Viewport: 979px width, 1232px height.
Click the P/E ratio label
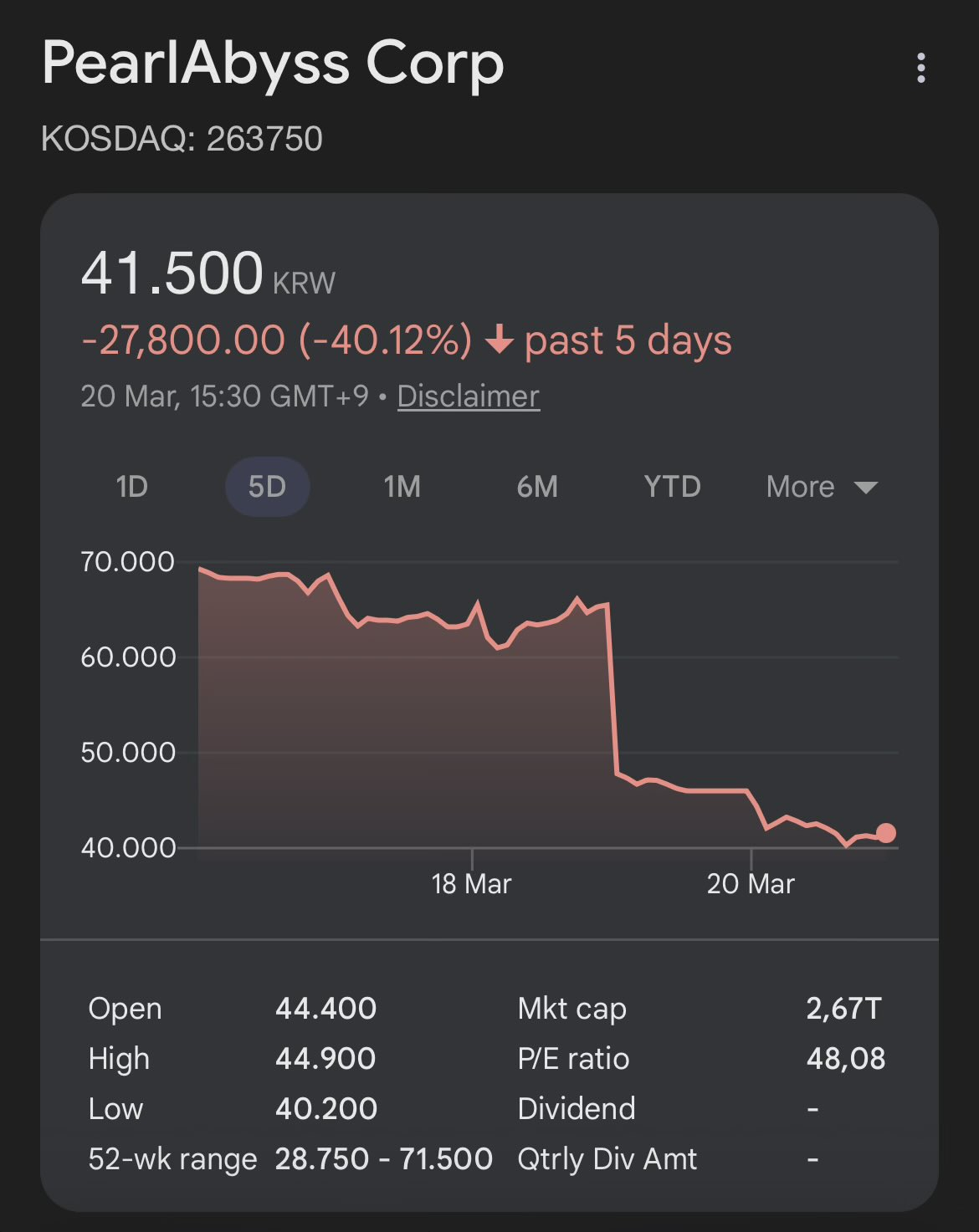click(573, 1059)
